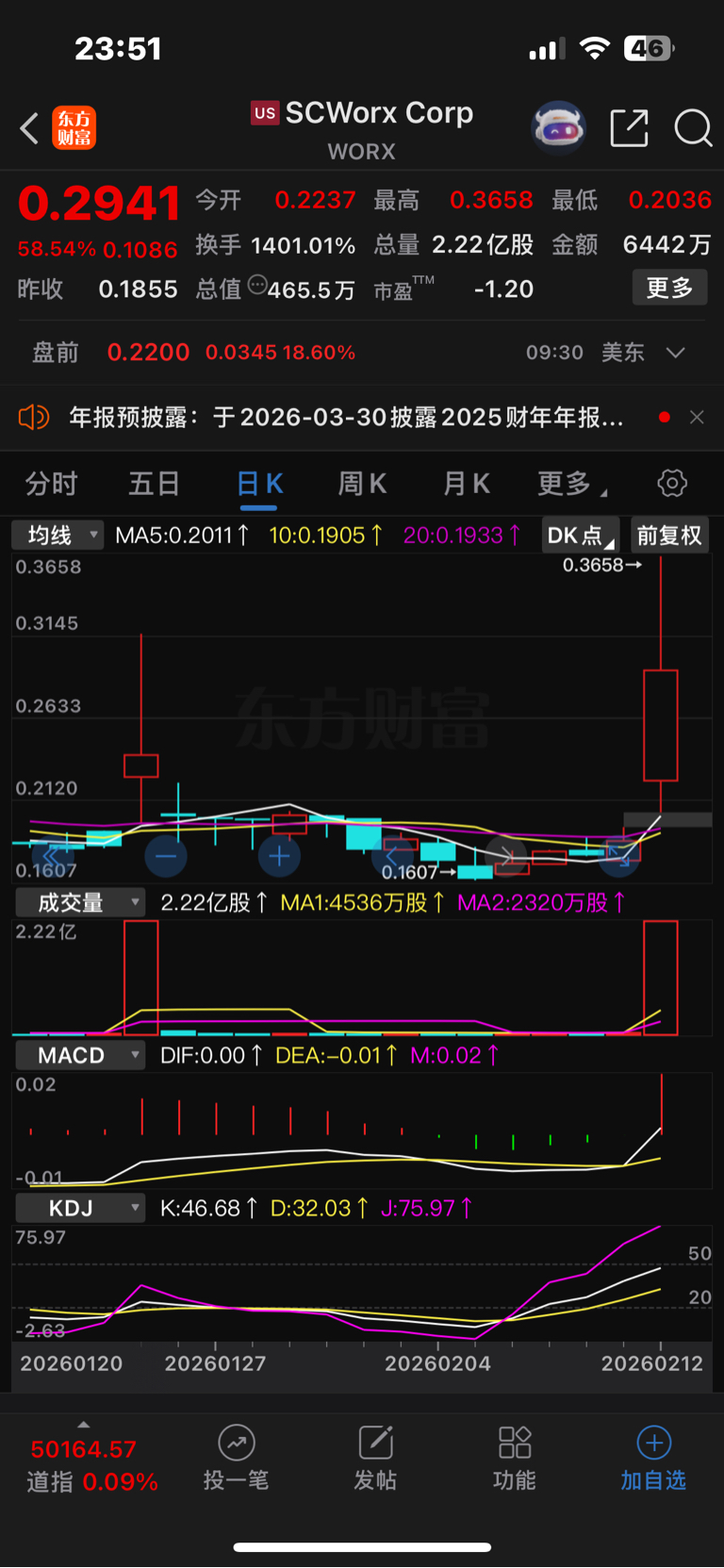This screenshot has width=724, height=1568.
Task: Select the 日K tab
Action: click(259, 484)
